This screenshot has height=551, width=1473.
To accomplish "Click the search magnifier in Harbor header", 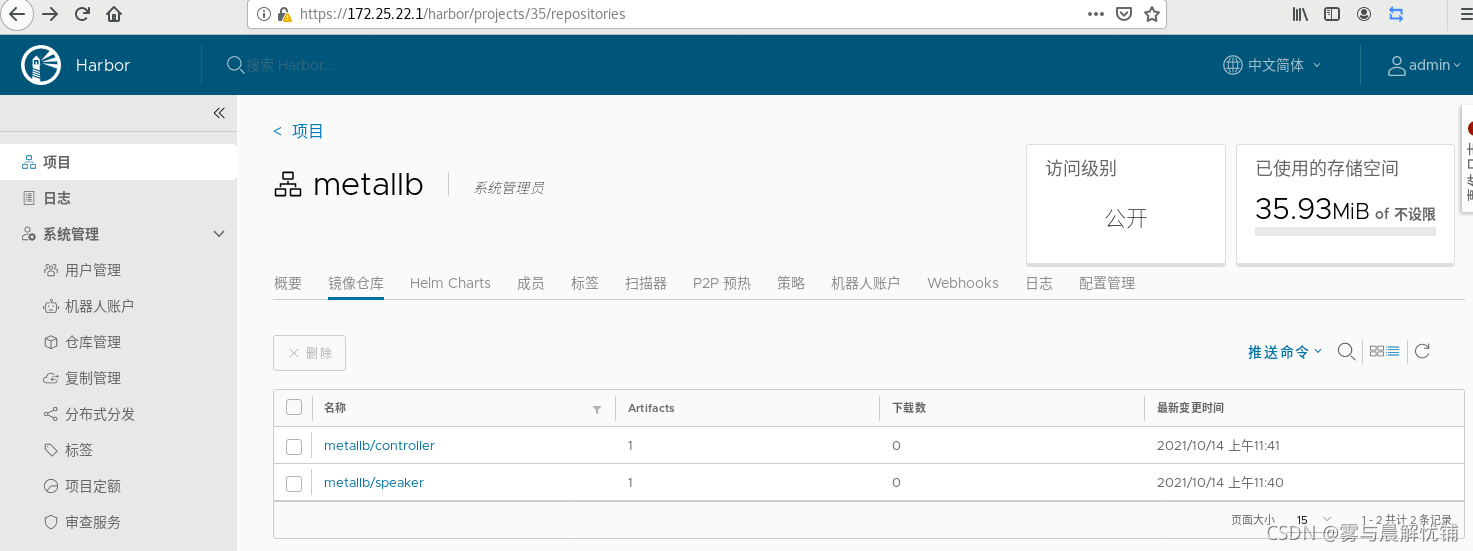I will (x=235, y=65).
